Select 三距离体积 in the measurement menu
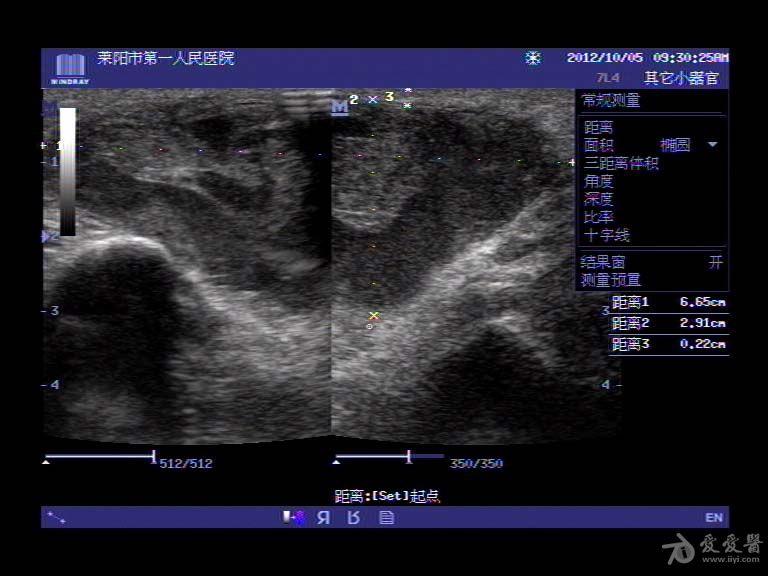The width and height of the screenshot is (768, 576). (x=621, y=163)
